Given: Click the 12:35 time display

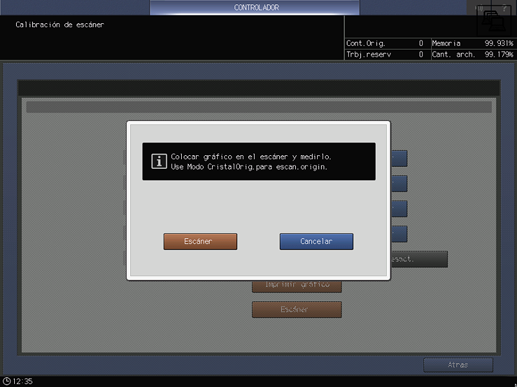Looking at the screenshot, I should [22, 381].
